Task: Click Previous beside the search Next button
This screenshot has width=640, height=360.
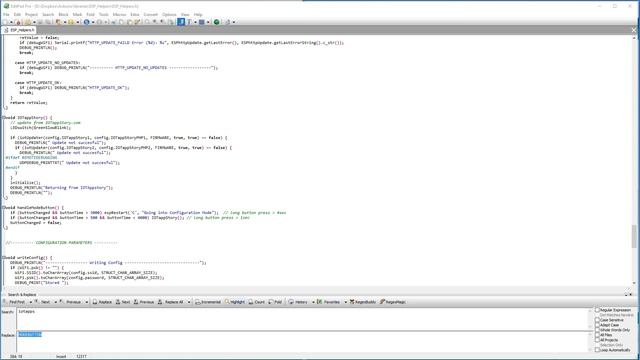Action: coord(71,302)
